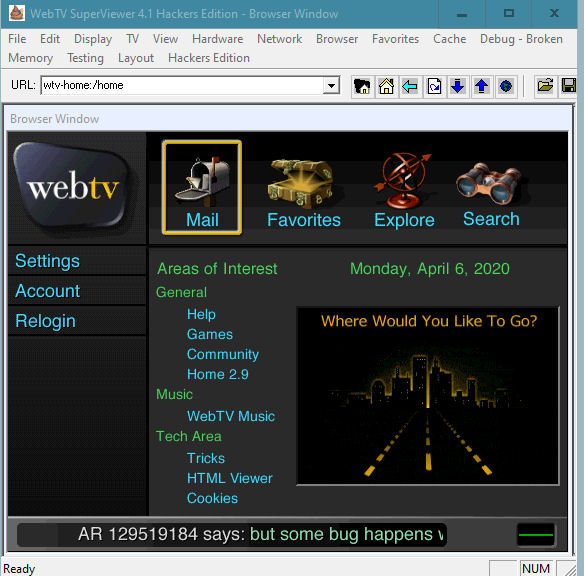Click the SuperViewer app icon in title bar
The height and width of the screenshot is (576, 584).
click(x=16, y=13)
